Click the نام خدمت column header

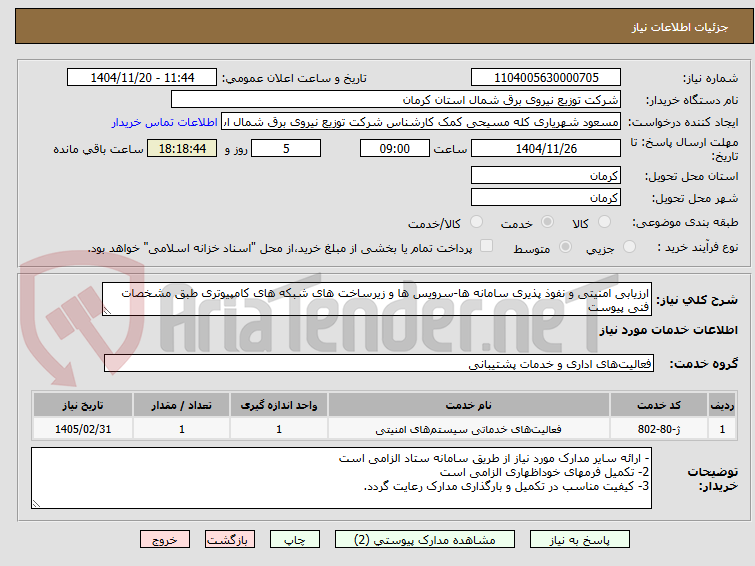(469, 405)
